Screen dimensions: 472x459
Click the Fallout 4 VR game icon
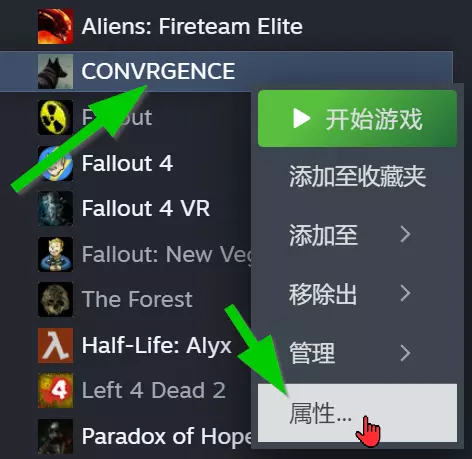55,209
